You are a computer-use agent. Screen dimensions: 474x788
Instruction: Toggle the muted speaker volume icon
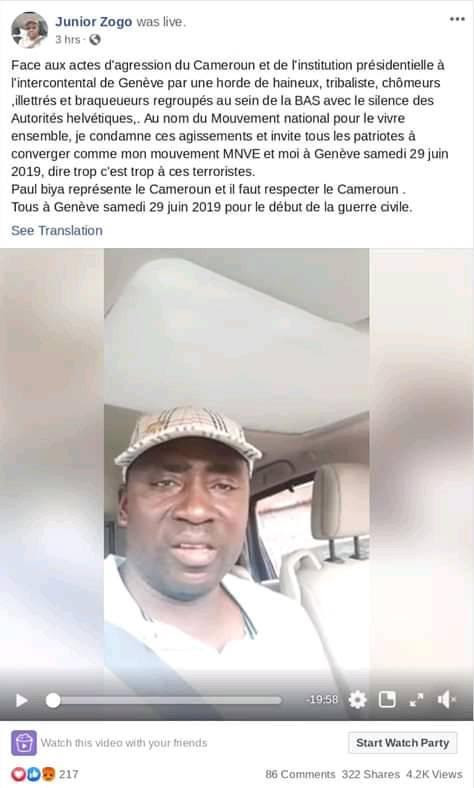[x=446, y=700]
